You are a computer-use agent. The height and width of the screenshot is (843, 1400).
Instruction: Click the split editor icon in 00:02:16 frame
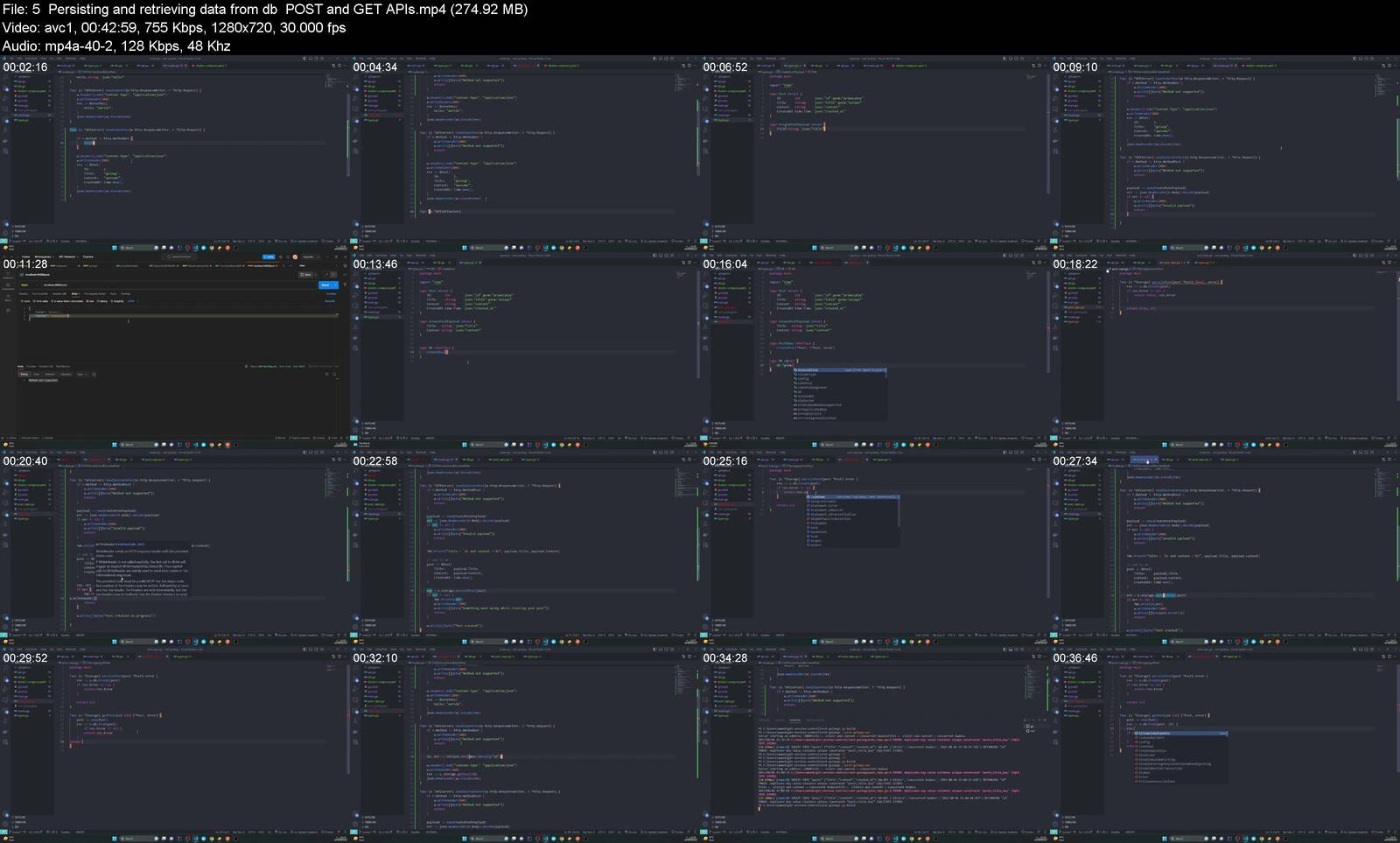coord(333,66)
